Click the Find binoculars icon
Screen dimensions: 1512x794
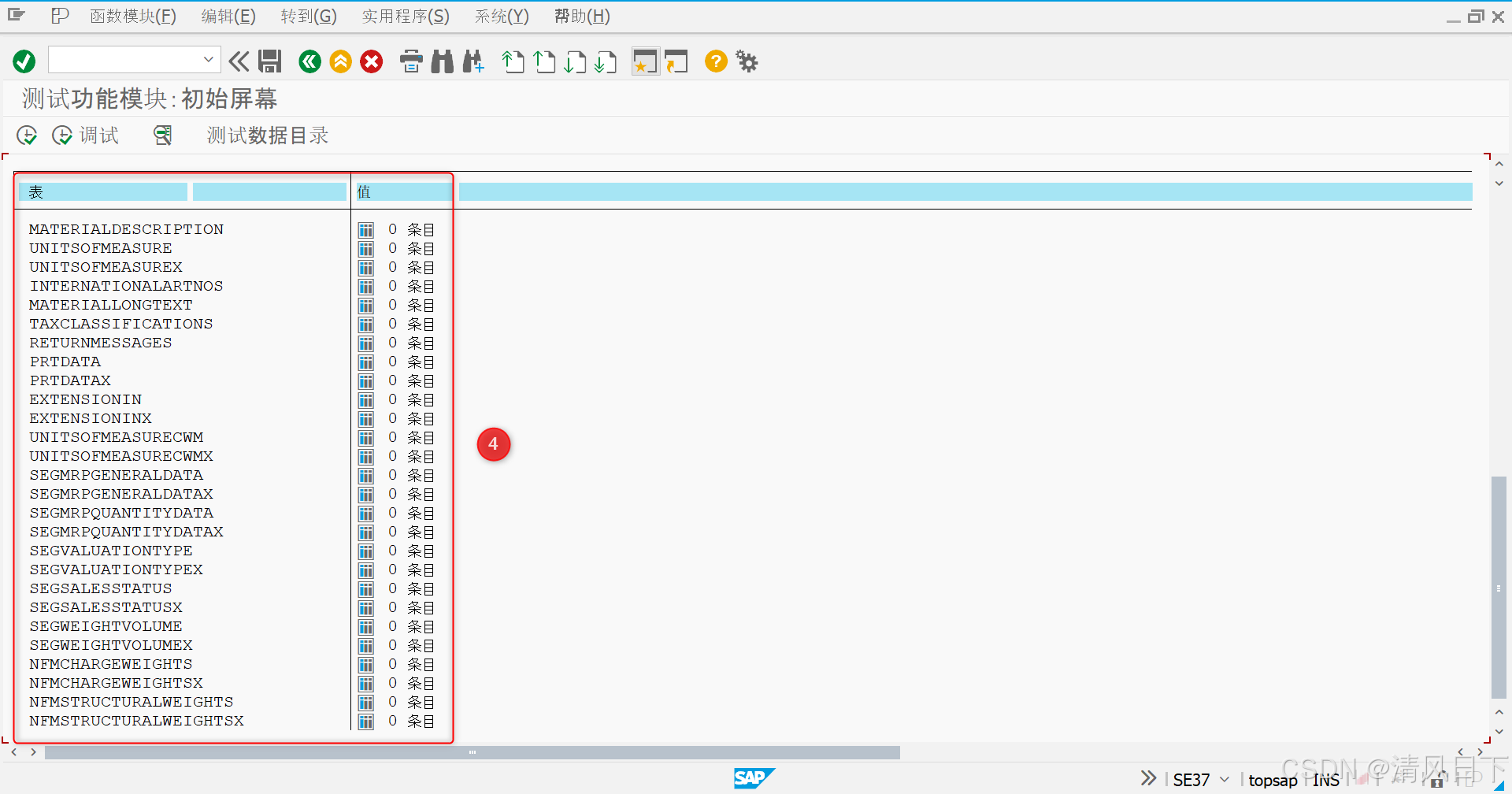442,61
